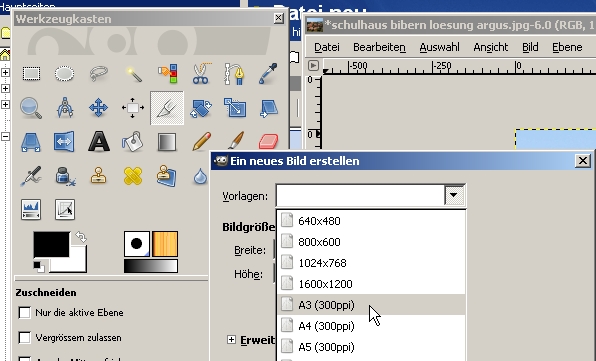
Task: Expand the Erweiterte options section
Action: pyautogui.click(x=231, y=339)
